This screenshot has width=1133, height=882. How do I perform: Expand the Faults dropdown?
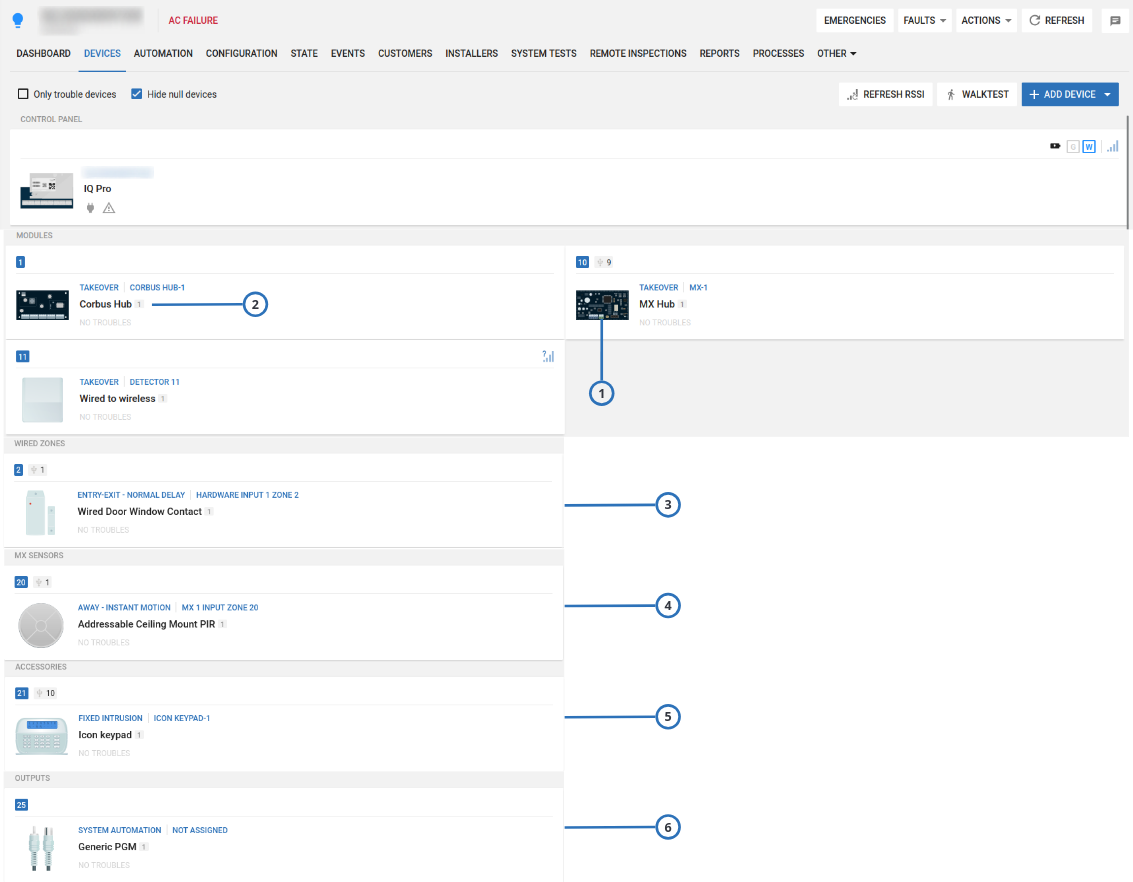pos(924,20)
